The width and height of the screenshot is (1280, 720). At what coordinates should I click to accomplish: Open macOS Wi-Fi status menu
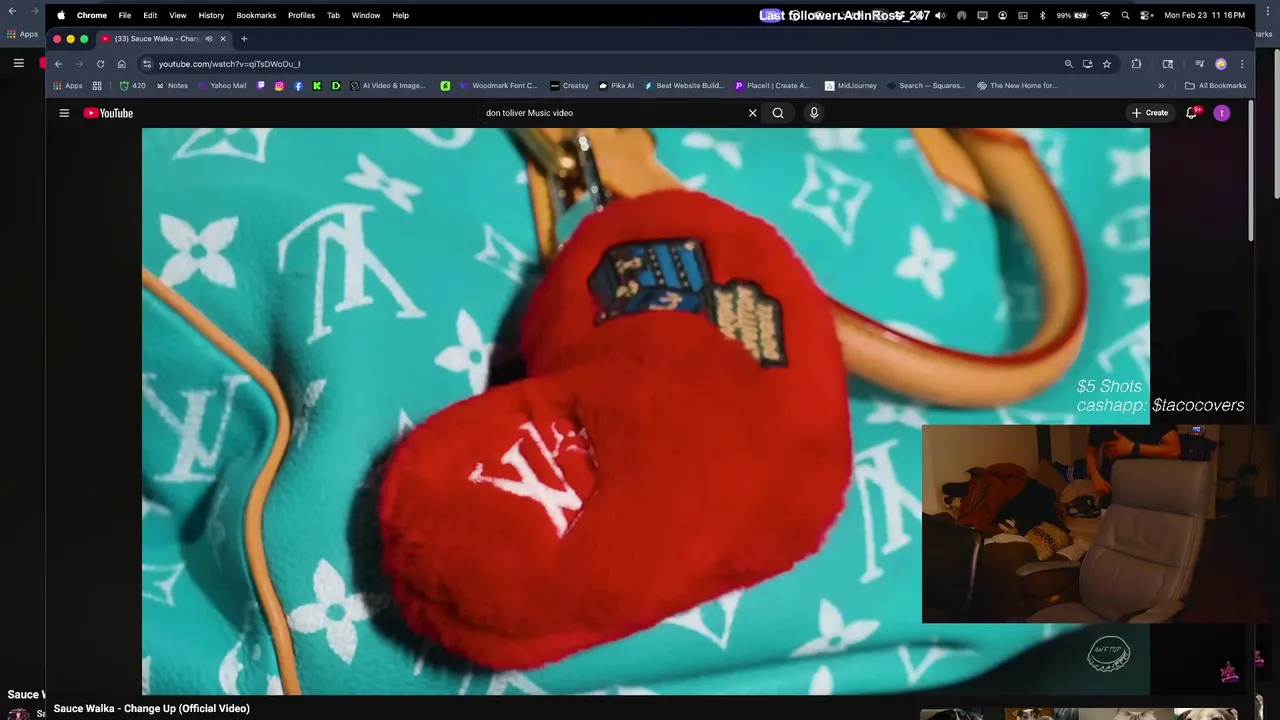1105,15
